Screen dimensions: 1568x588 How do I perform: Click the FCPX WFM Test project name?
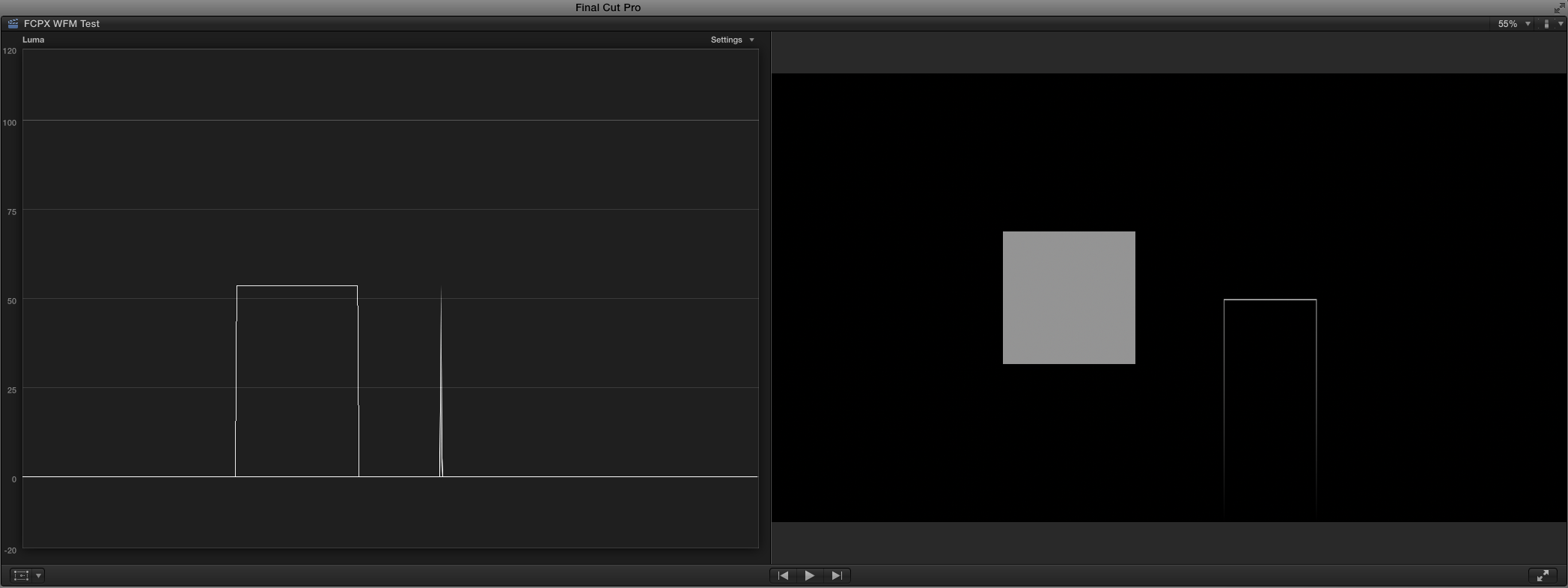coord(61,24)
